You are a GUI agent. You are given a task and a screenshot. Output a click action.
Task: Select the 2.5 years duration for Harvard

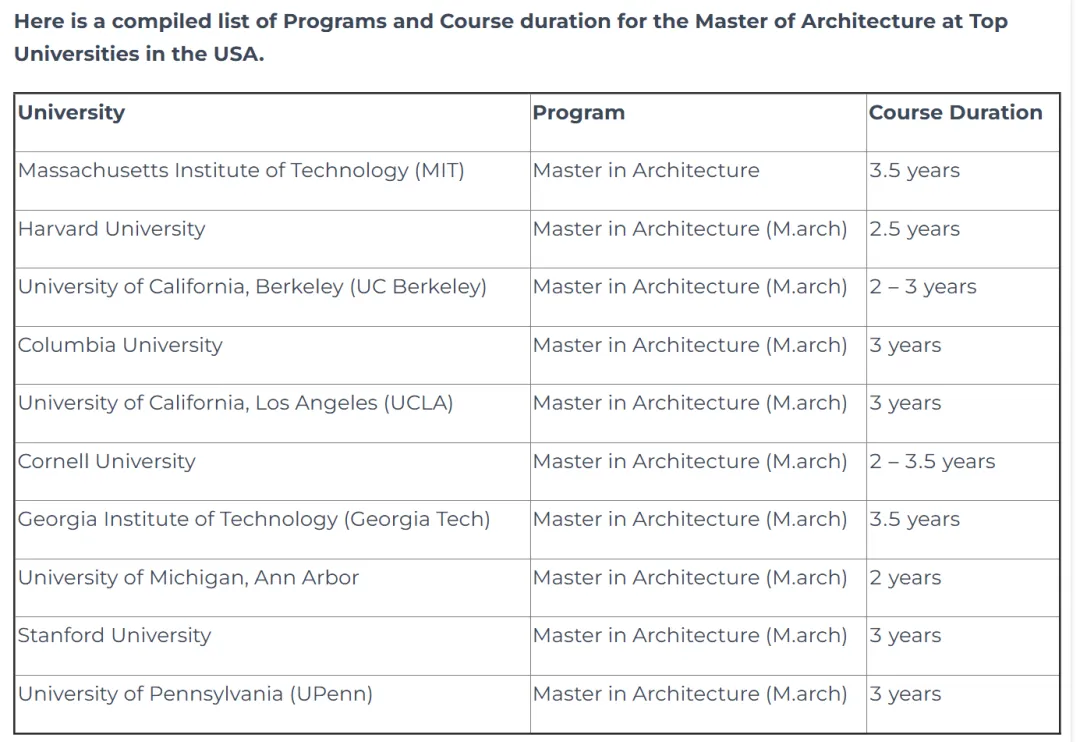tap(914, 229)
